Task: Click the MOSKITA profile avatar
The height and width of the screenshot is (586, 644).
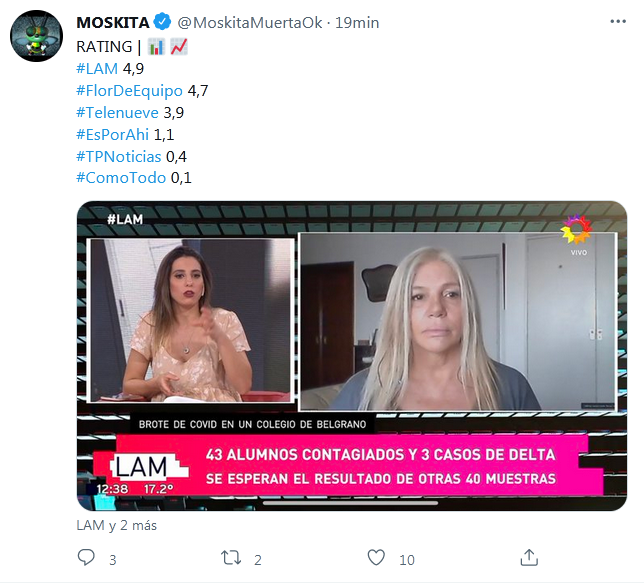Action: pyautogui.click(x=37, y=36)
